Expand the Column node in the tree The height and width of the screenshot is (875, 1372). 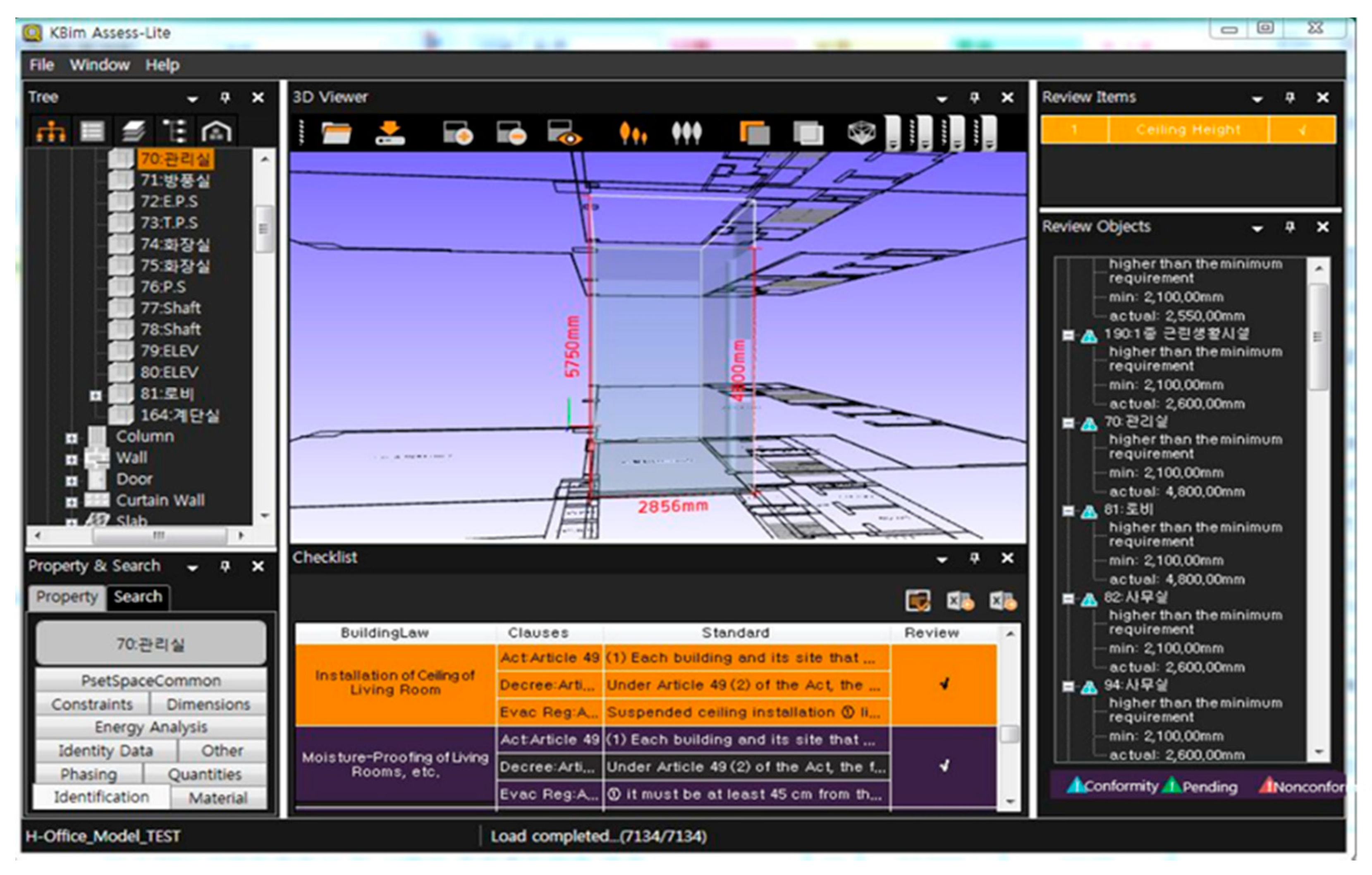(x=71, y=438)
